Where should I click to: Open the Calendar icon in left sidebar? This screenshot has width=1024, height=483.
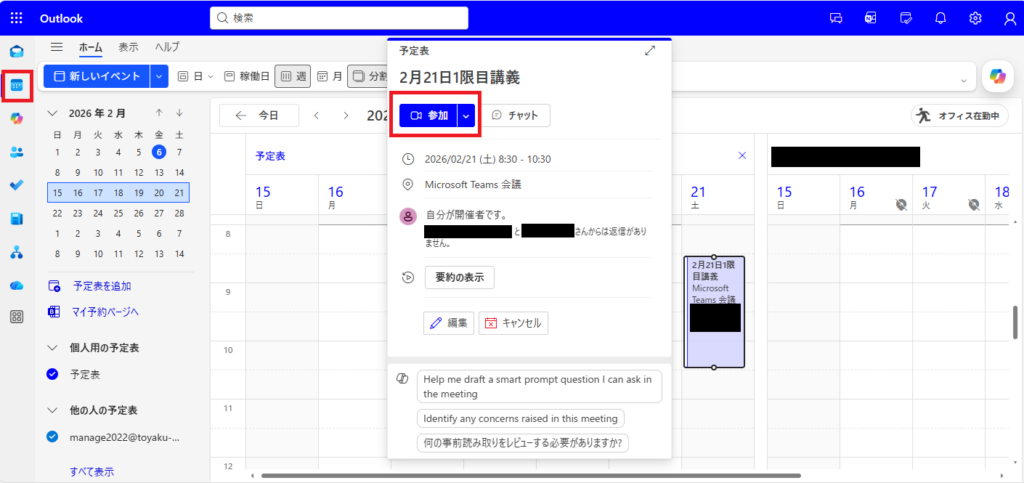16,85
